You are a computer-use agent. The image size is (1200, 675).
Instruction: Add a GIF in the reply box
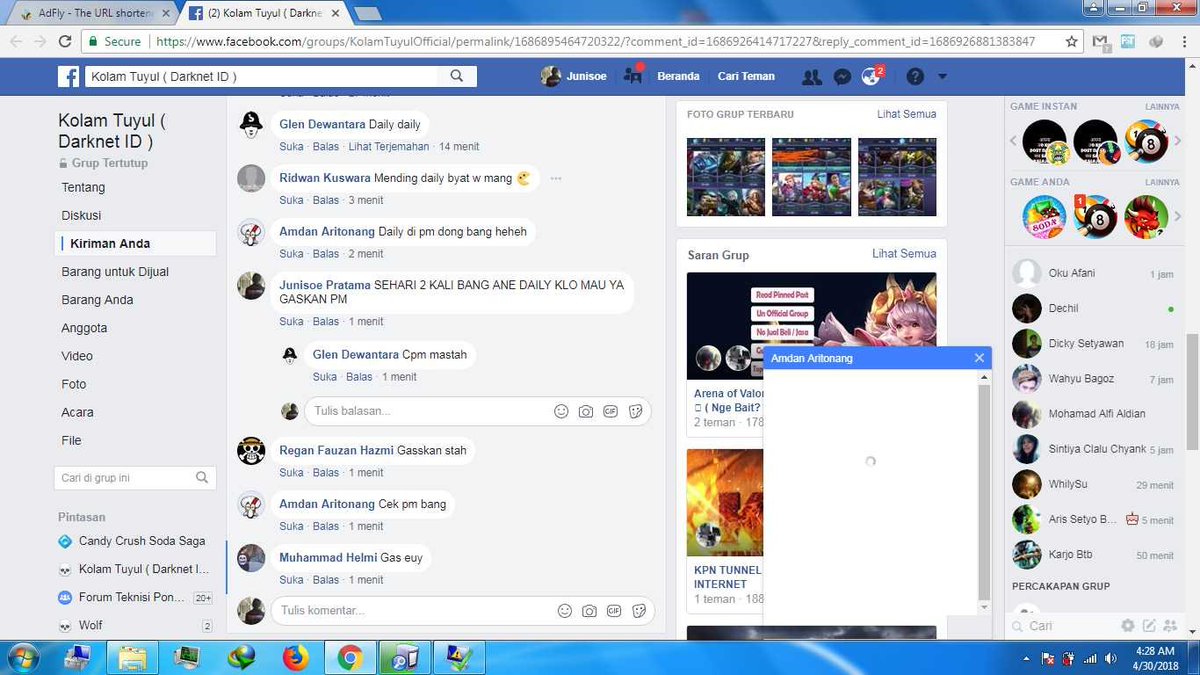pyautogui.click(x=610, y=411)
